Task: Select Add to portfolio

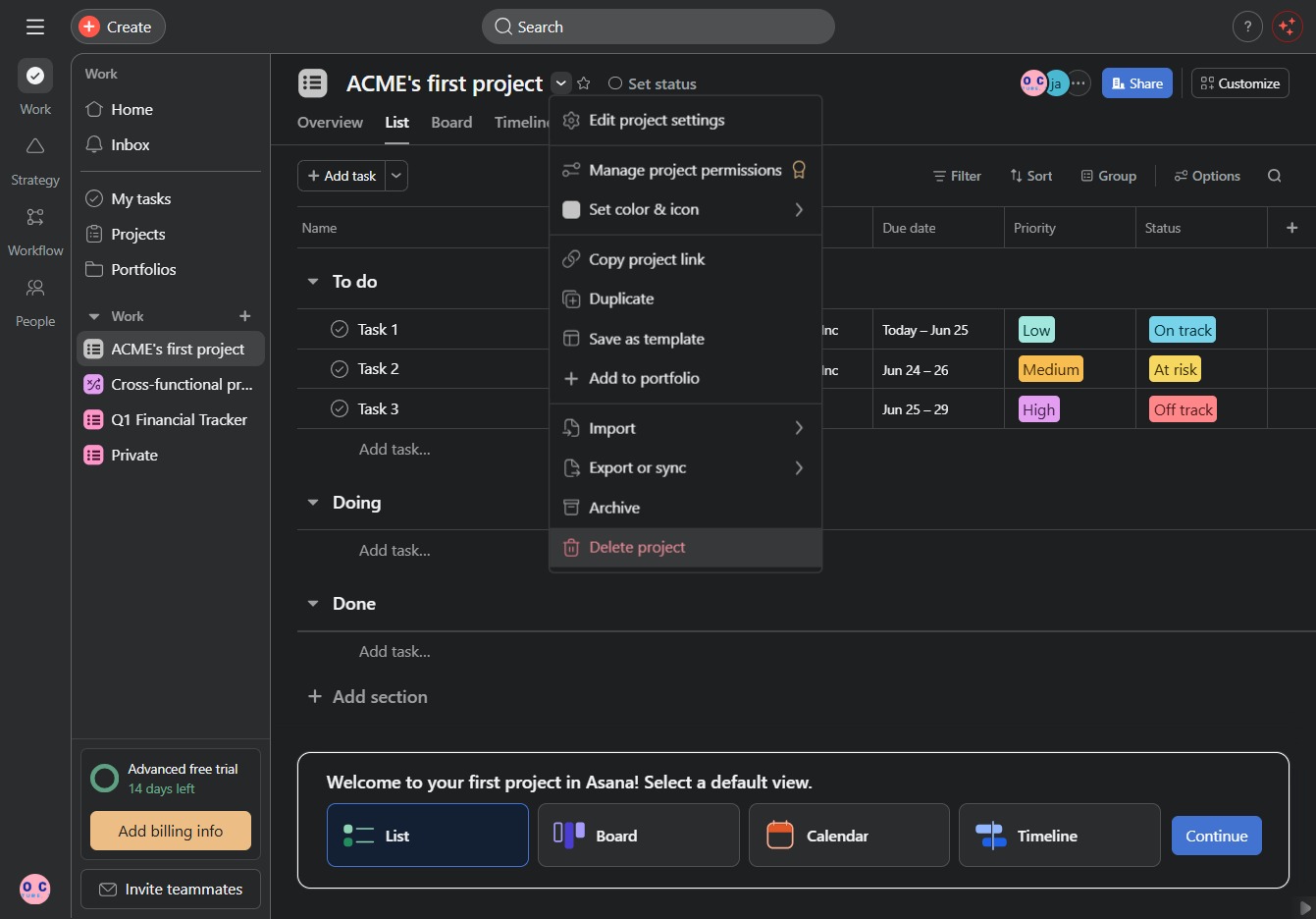Action: pyautogui.click(x=685, y=378)
